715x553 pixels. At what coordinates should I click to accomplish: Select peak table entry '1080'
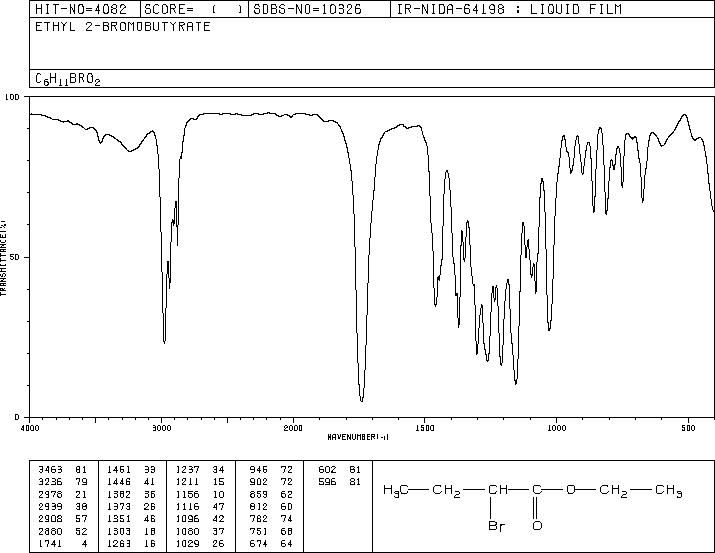(187, 531)
